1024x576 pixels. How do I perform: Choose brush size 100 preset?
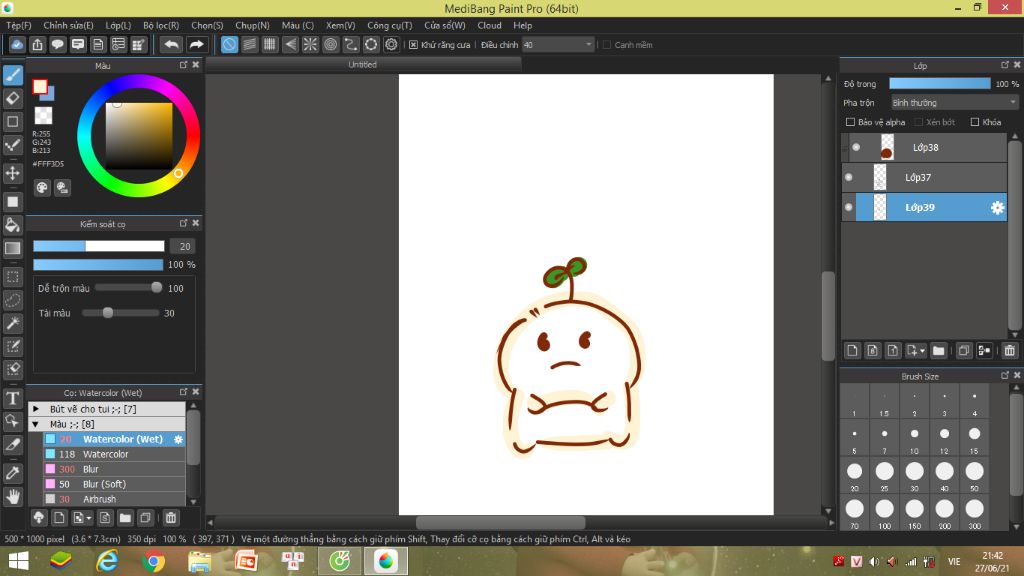pyautogui.click(x=884, y=513)
